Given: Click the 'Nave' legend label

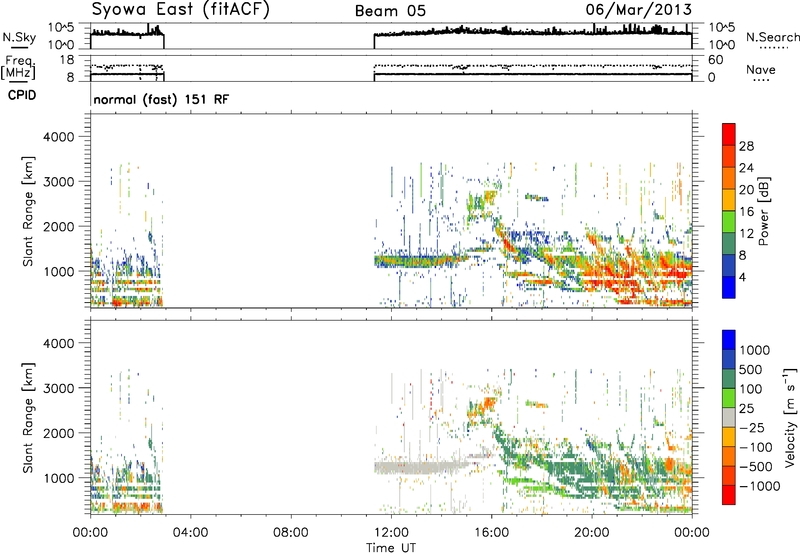Looking at the screenshot, I should (x=760, y=70).
